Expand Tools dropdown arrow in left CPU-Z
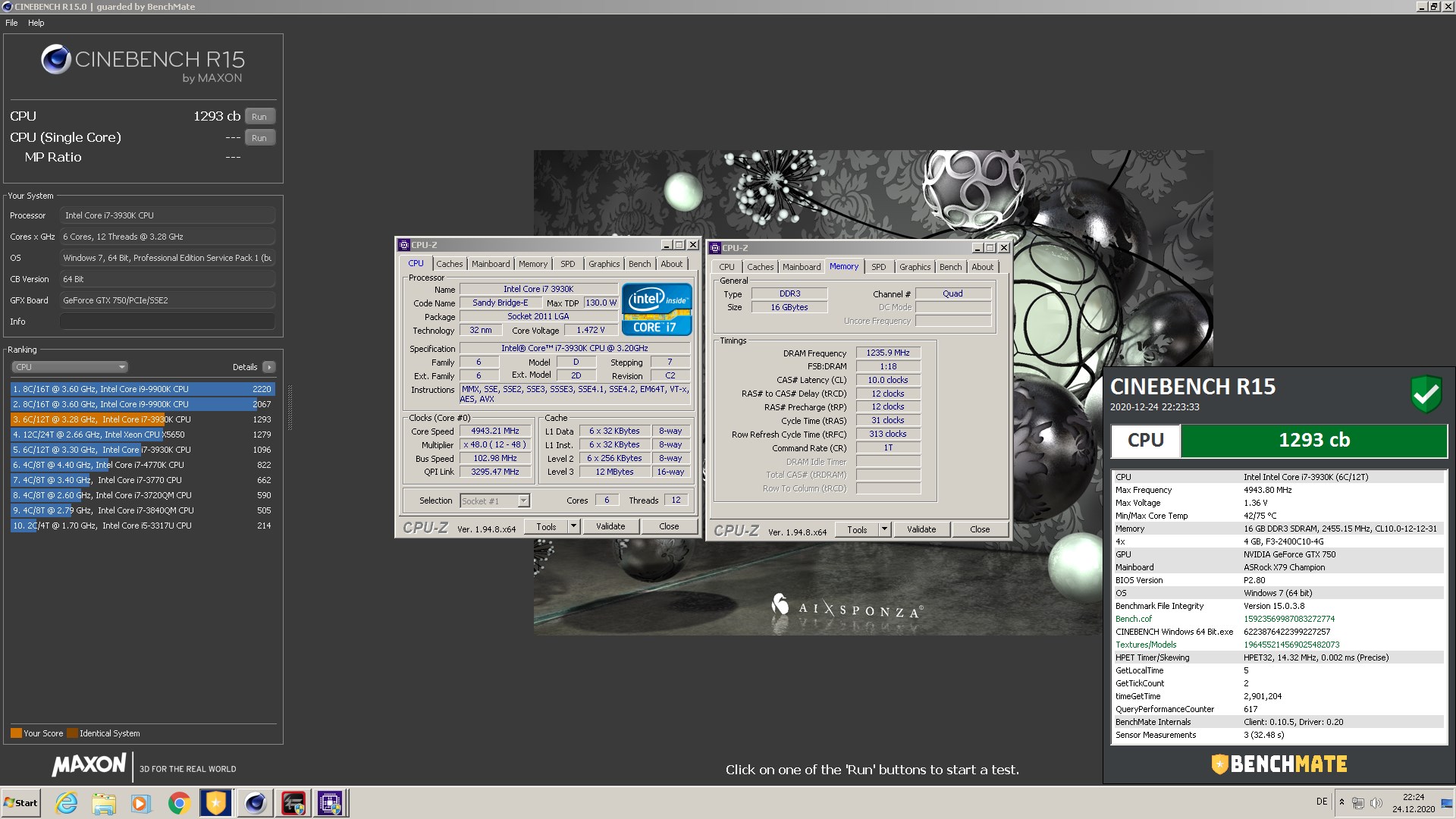The image size is (1456, 819). (x=573, y=526)
